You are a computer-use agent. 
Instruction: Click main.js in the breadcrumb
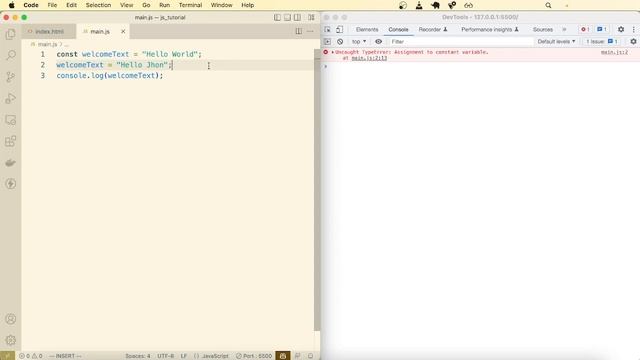pyautogui.click(x=47, y=44)
